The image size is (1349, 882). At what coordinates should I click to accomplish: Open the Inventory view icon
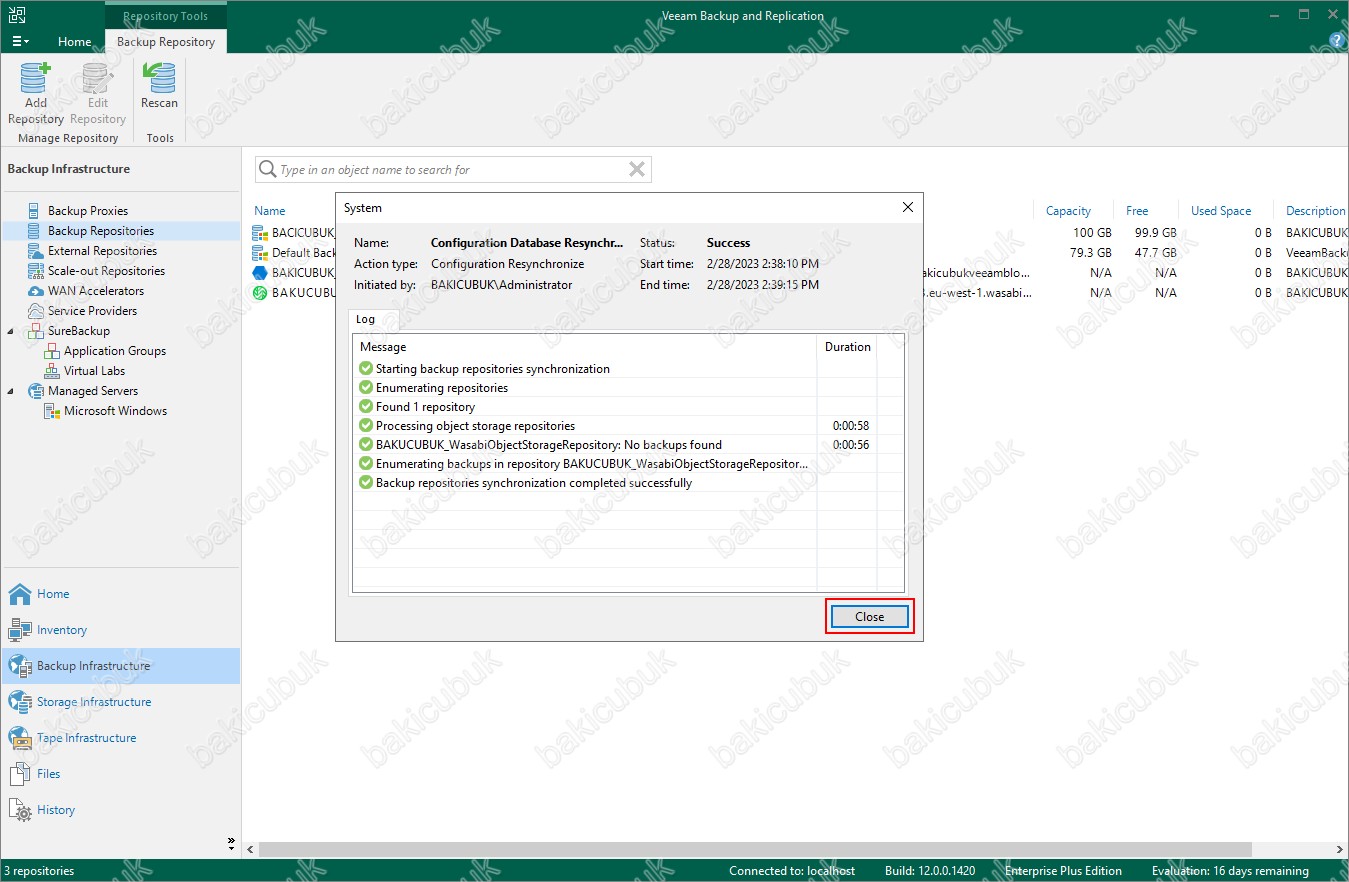point(20,630)
